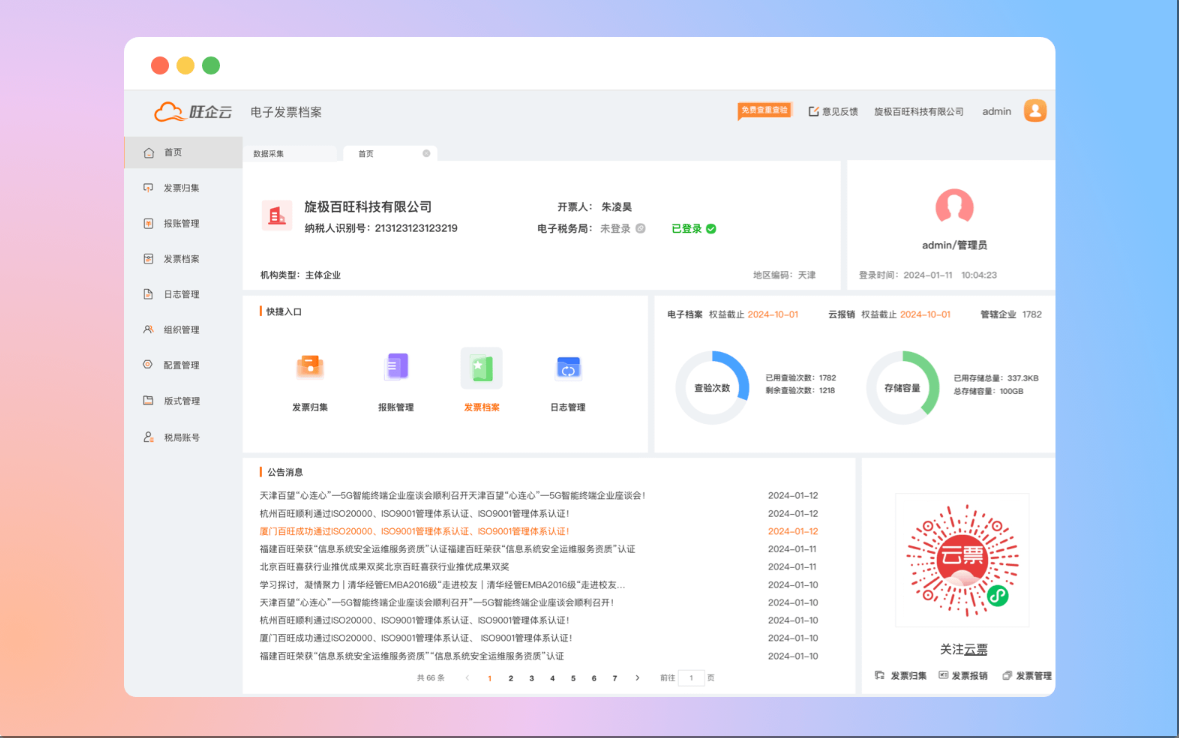
Task: Click the 发票档案 quick entry icon
Action: (481, 368)
